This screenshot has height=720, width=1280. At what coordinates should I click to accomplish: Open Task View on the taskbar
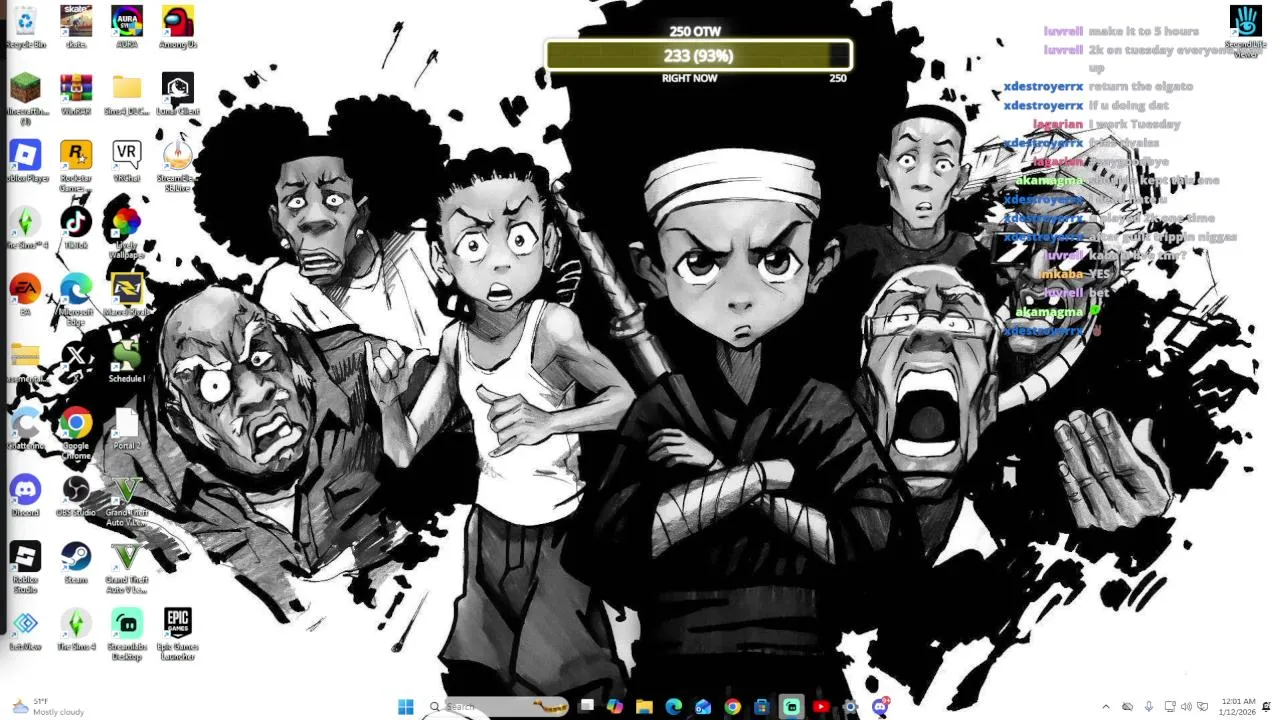[586, 707]
